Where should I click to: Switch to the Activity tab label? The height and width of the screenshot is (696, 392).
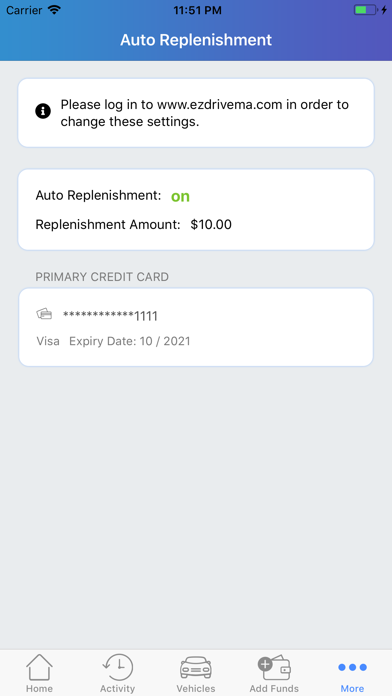[x=117, y=688]
